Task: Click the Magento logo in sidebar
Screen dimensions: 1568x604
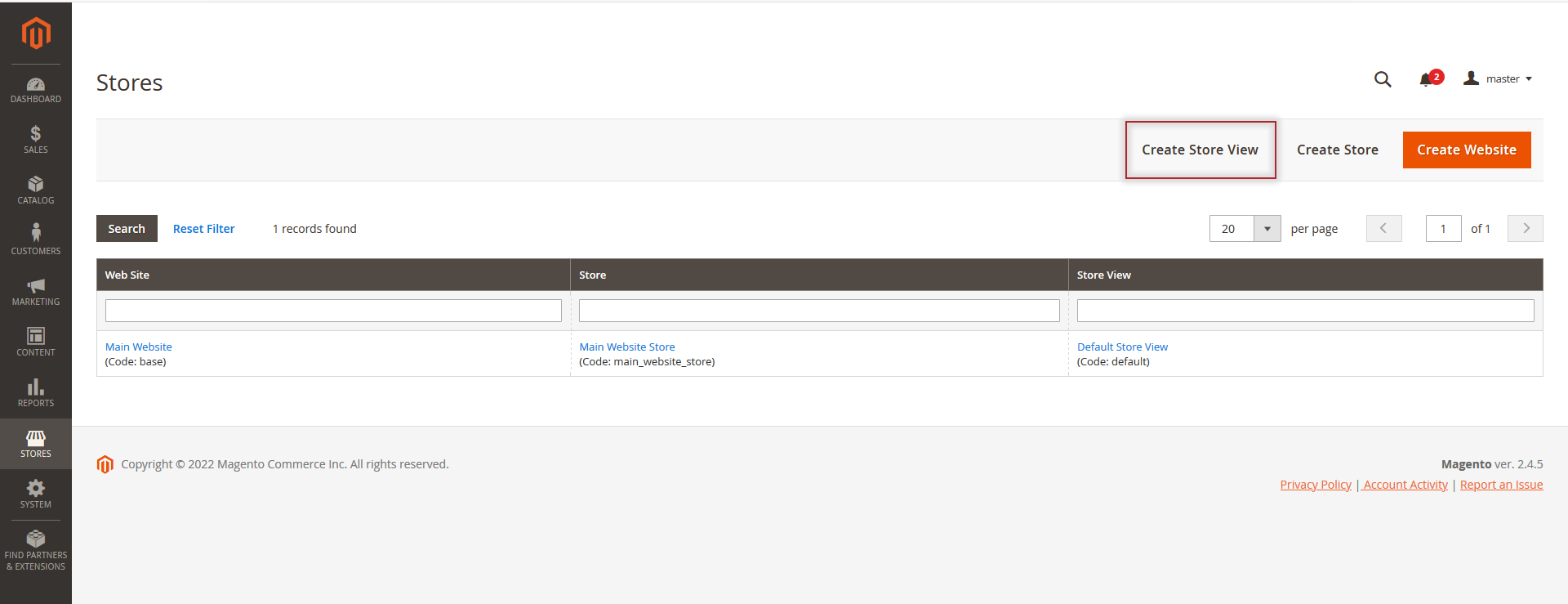Action: [x=36, y=34]
